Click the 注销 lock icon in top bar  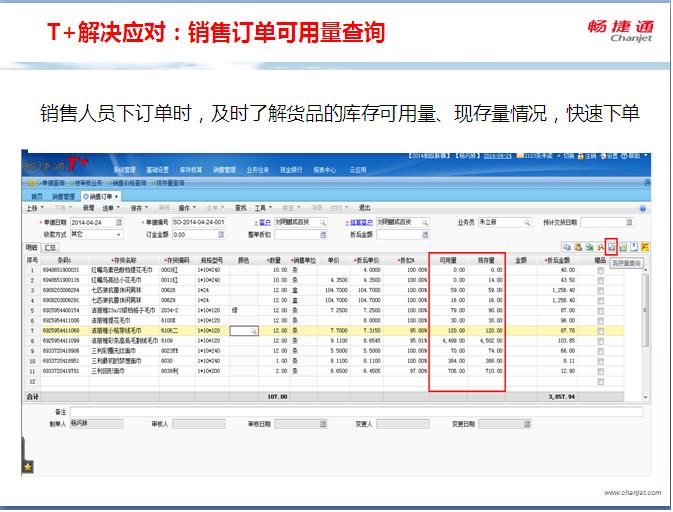click(581, 156)
